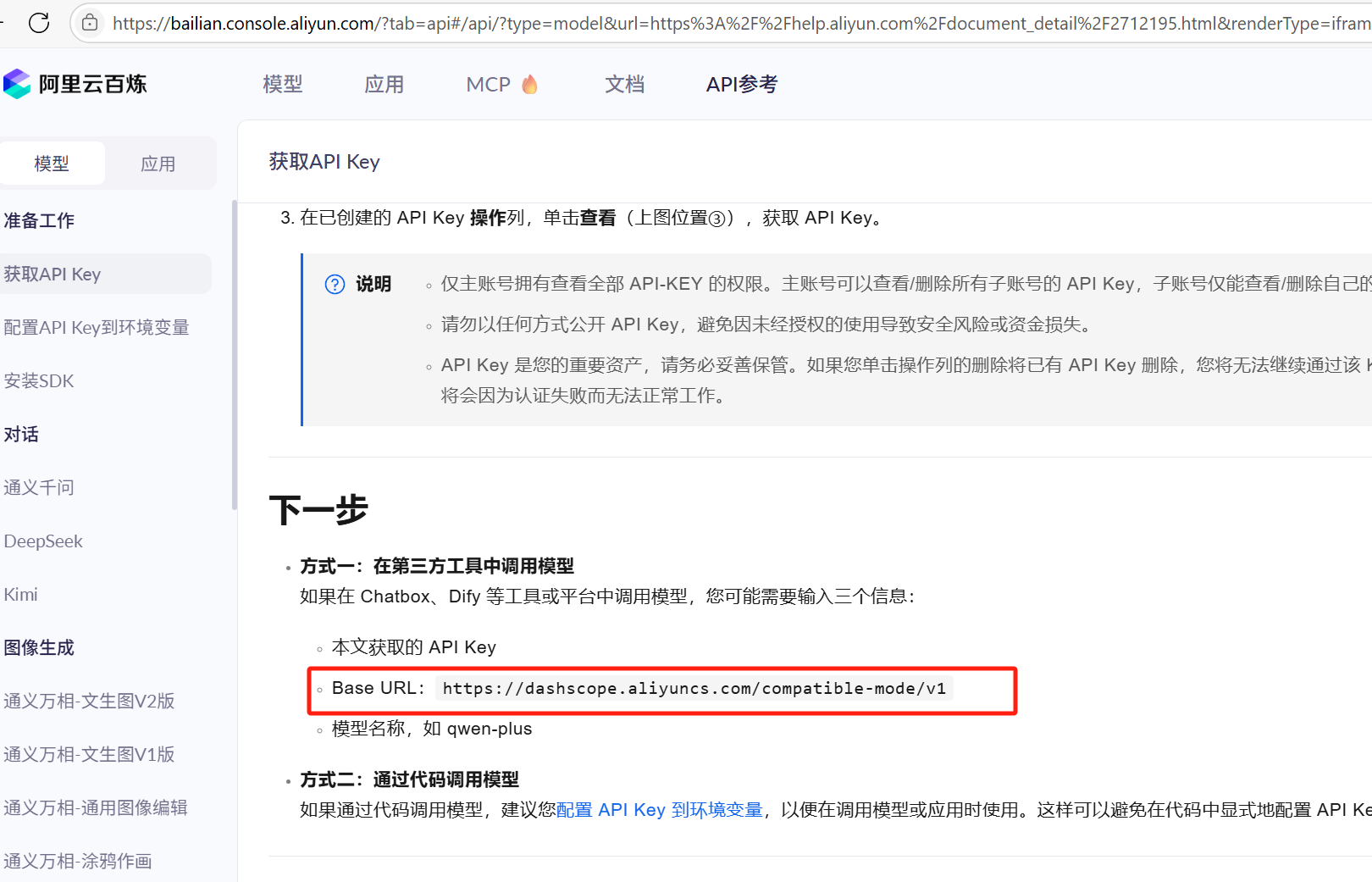
Task: Click the Base URL code value
Action: point(694,688)
